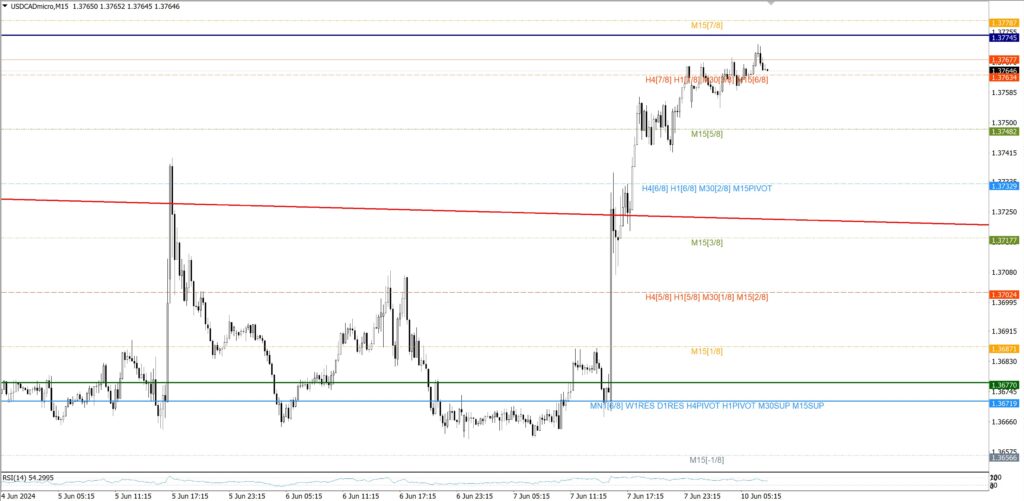The height and width of the screenshot is (501, 1024).
Task: Click the dark green 1.36770 price tag
Action: point(1003,385)
